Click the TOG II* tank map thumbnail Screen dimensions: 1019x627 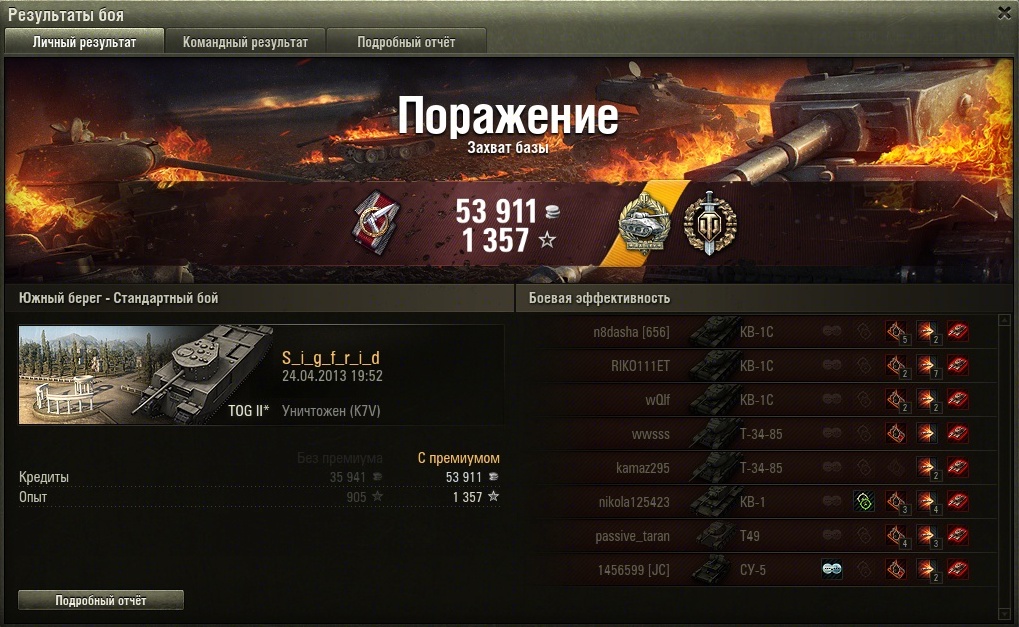coord(146,375)
